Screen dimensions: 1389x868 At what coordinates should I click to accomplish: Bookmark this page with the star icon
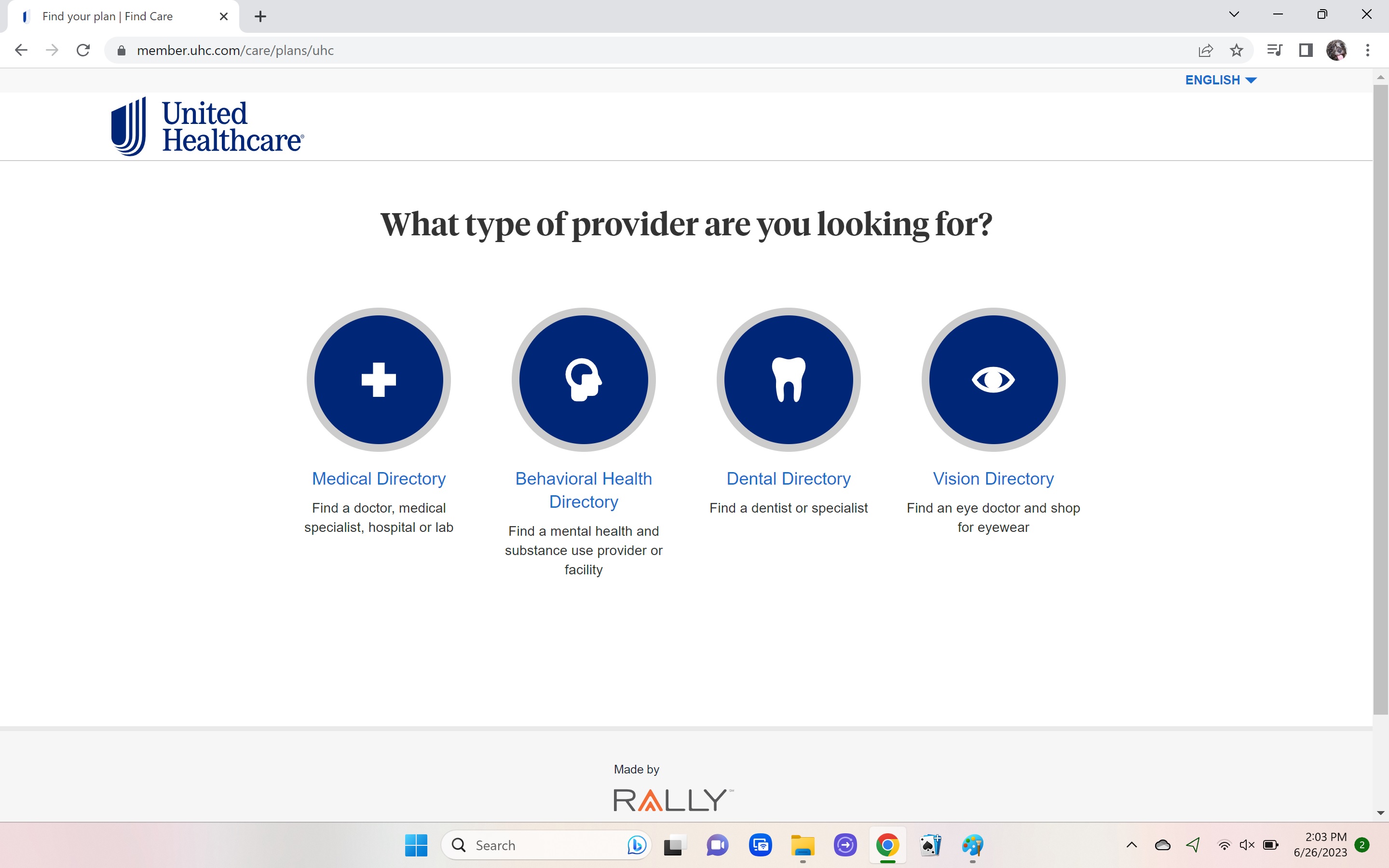(x=1236, y=51)
